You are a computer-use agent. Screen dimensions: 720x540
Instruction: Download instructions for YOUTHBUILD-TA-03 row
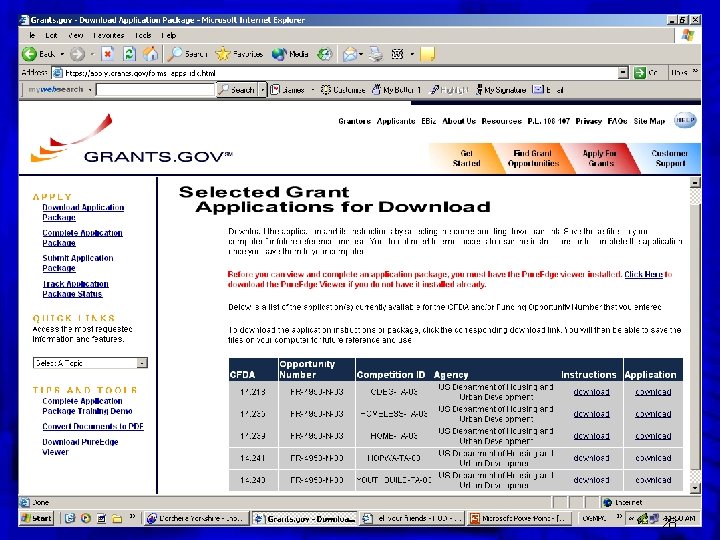[x=591, y=480]
